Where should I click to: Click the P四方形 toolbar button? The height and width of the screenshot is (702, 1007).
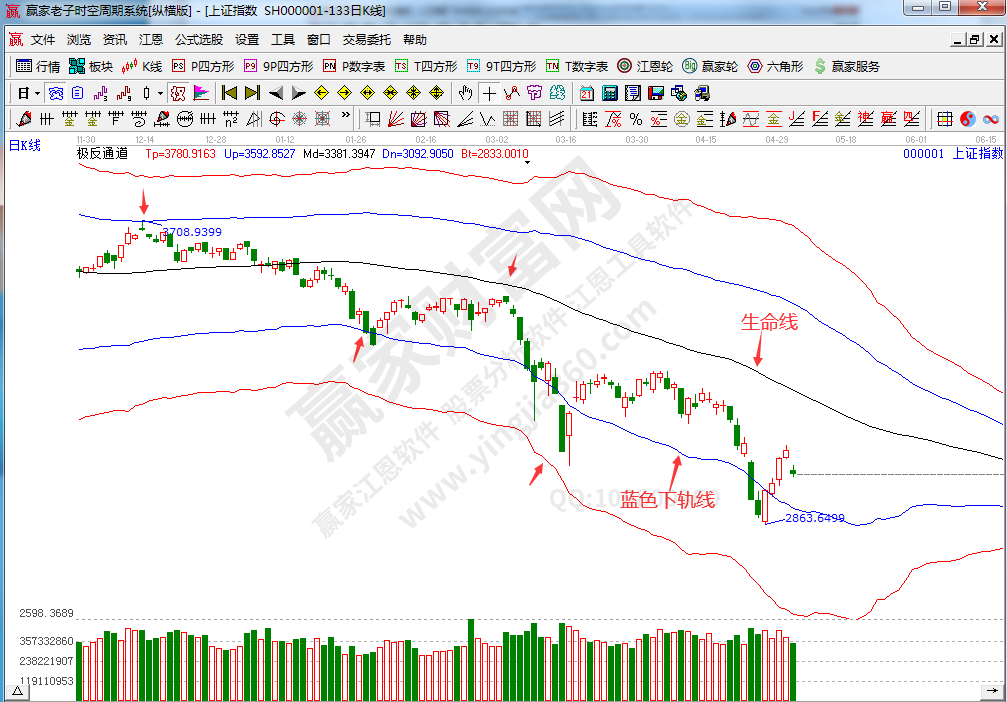click(204, 66)
